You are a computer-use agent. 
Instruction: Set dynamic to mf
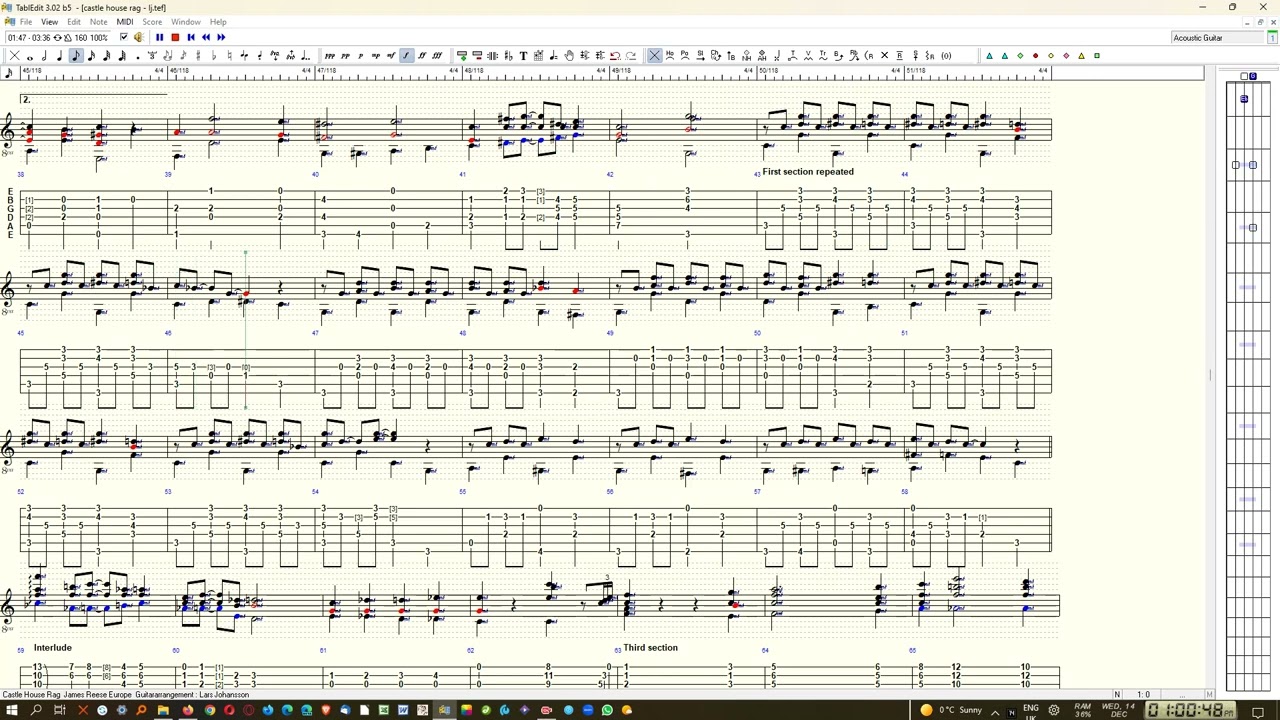[x=391, y=56]
